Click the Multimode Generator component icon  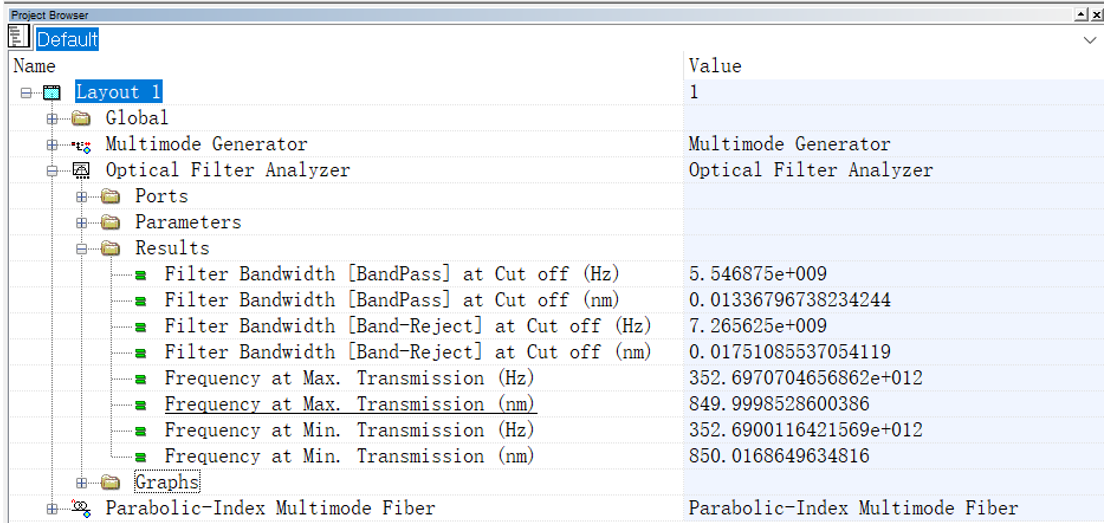coord(81,145)
